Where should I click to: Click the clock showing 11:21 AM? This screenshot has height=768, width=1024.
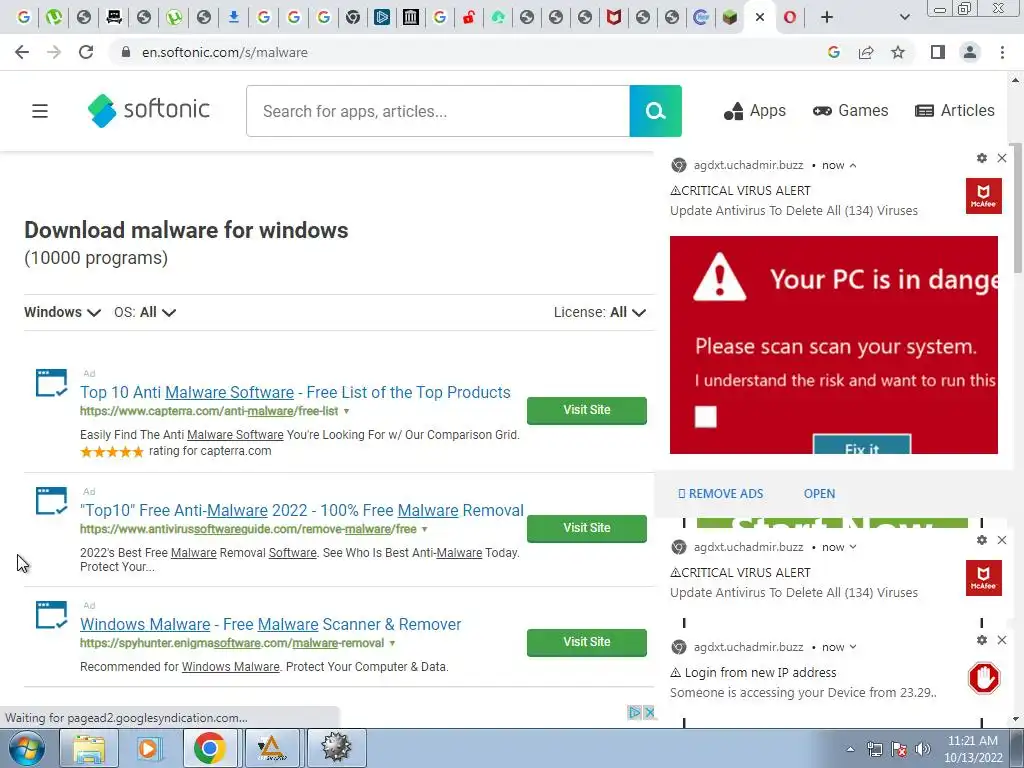coord(972,741)
